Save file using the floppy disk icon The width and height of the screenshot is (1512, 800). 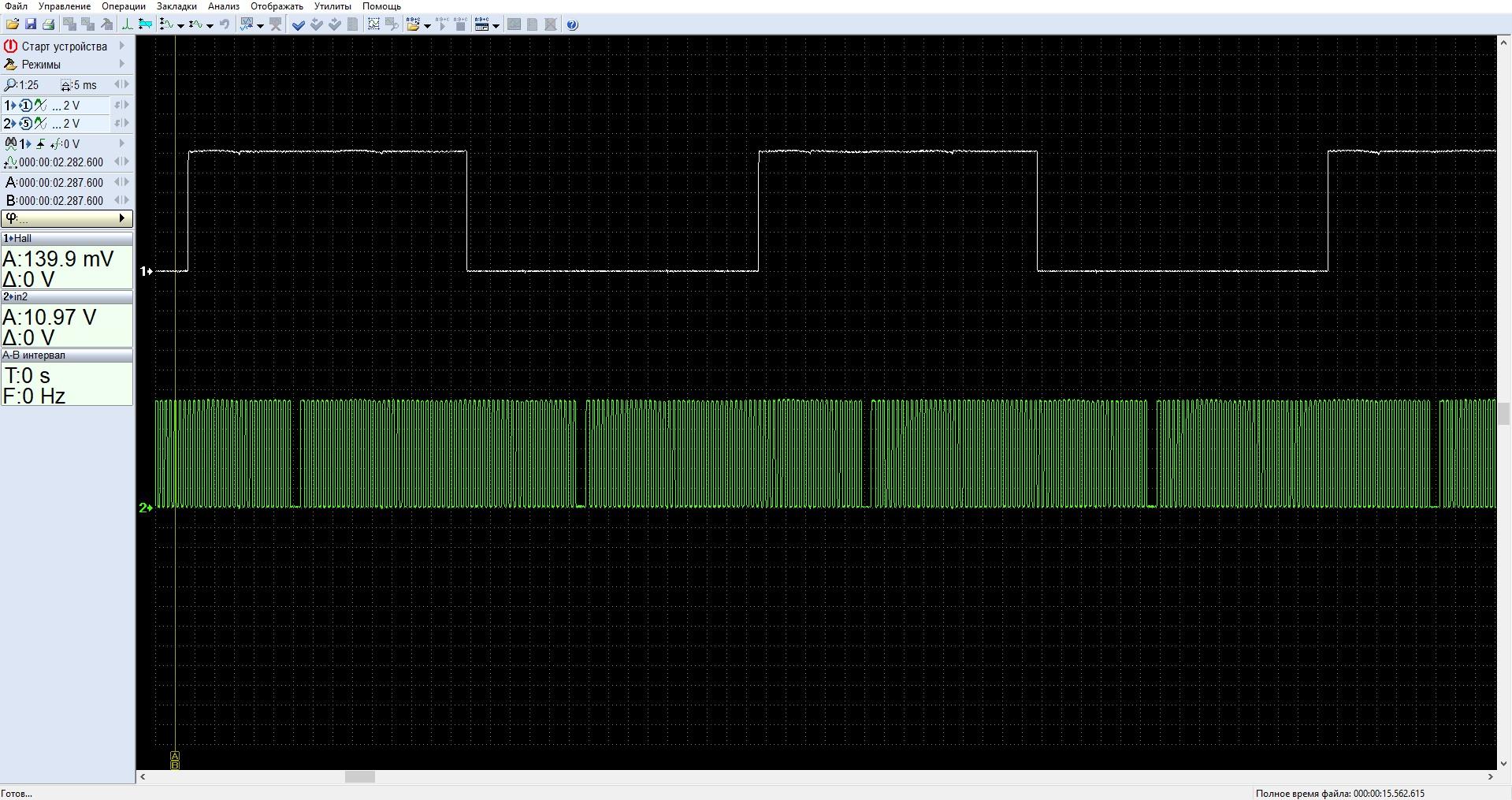(31, 24)
